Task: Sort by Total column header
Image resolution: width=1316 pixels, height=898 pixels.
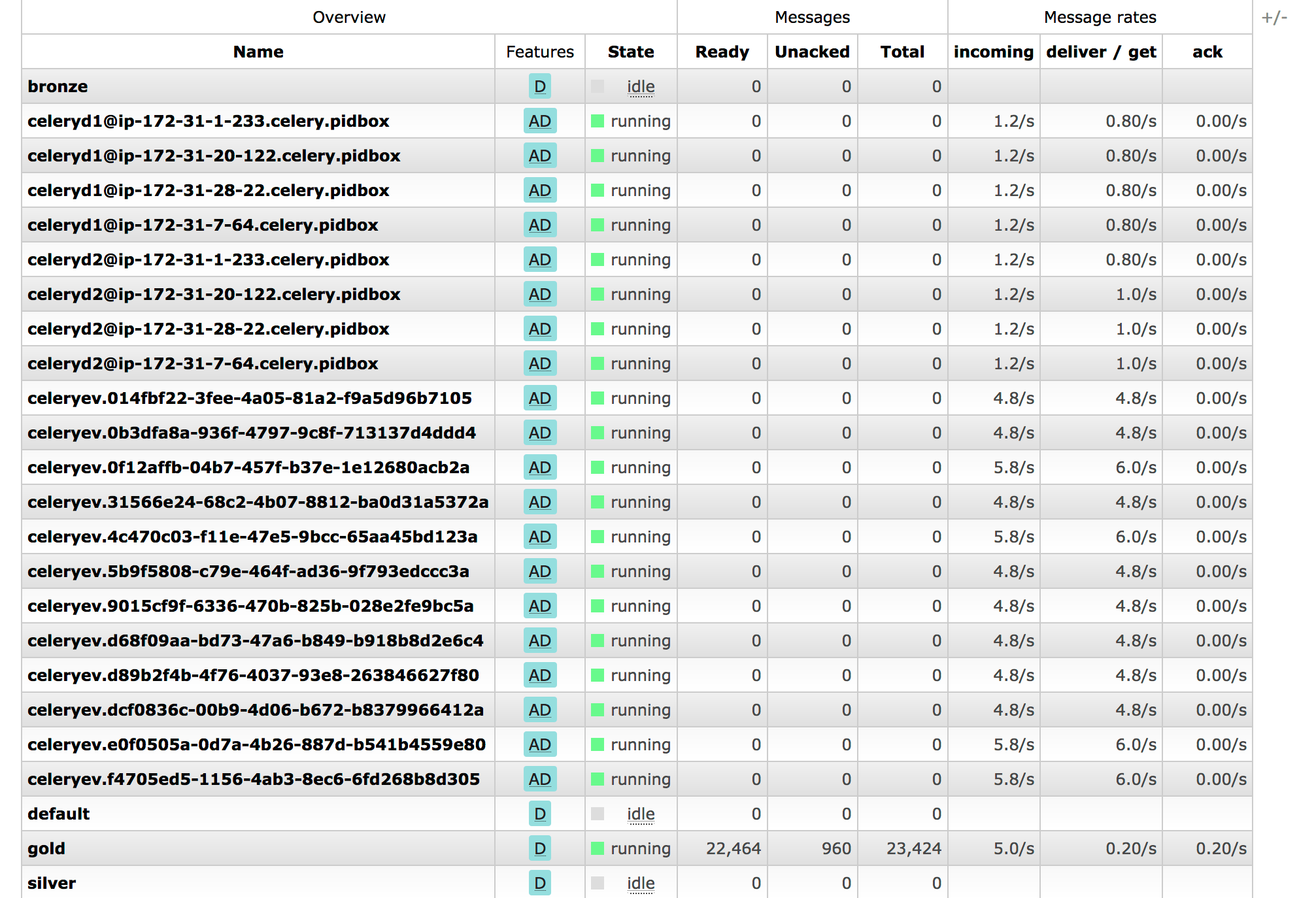Action: click(902, 52)
